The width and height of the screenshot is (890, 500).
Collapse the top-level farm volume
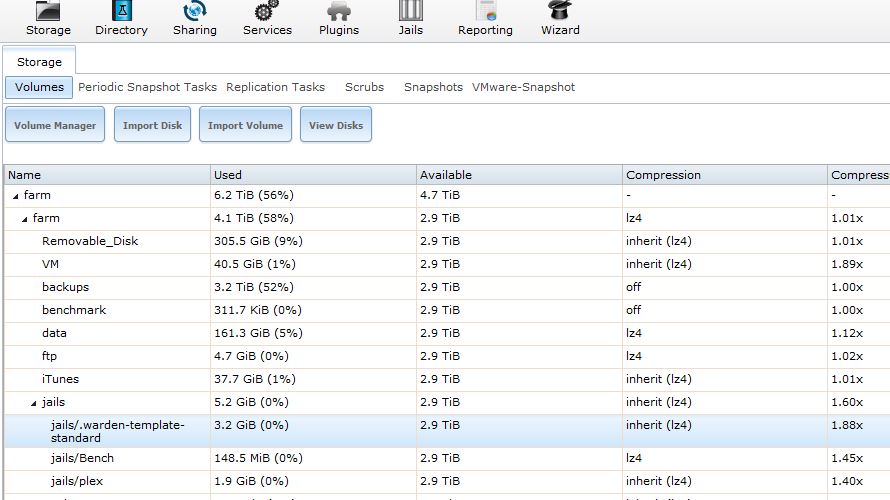pyautogui.click(x=15, y=196)
